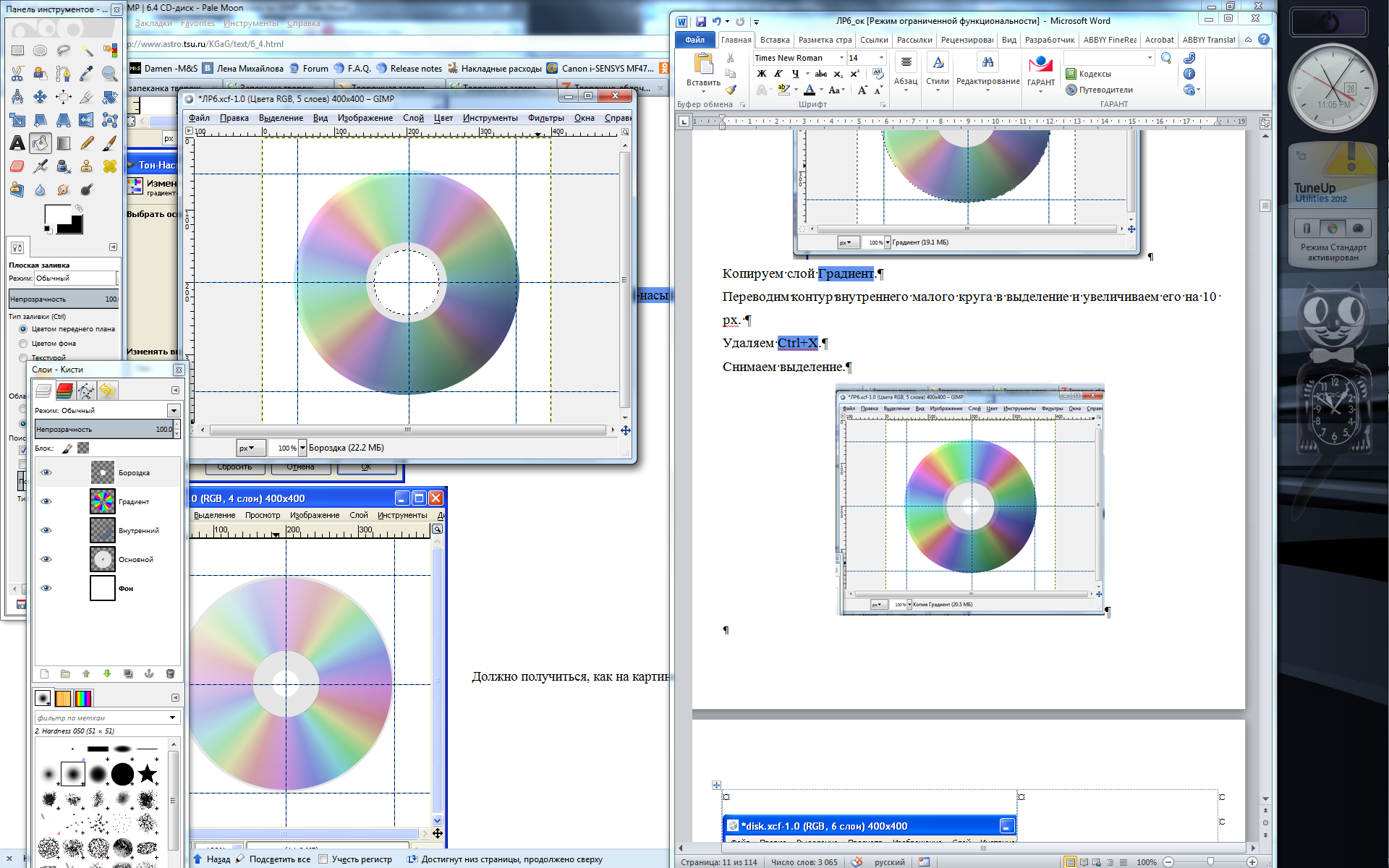Screen dimensions: 1389x868
Task: Switch to the Ссылки ribbon tab
Action: [874, 40]
